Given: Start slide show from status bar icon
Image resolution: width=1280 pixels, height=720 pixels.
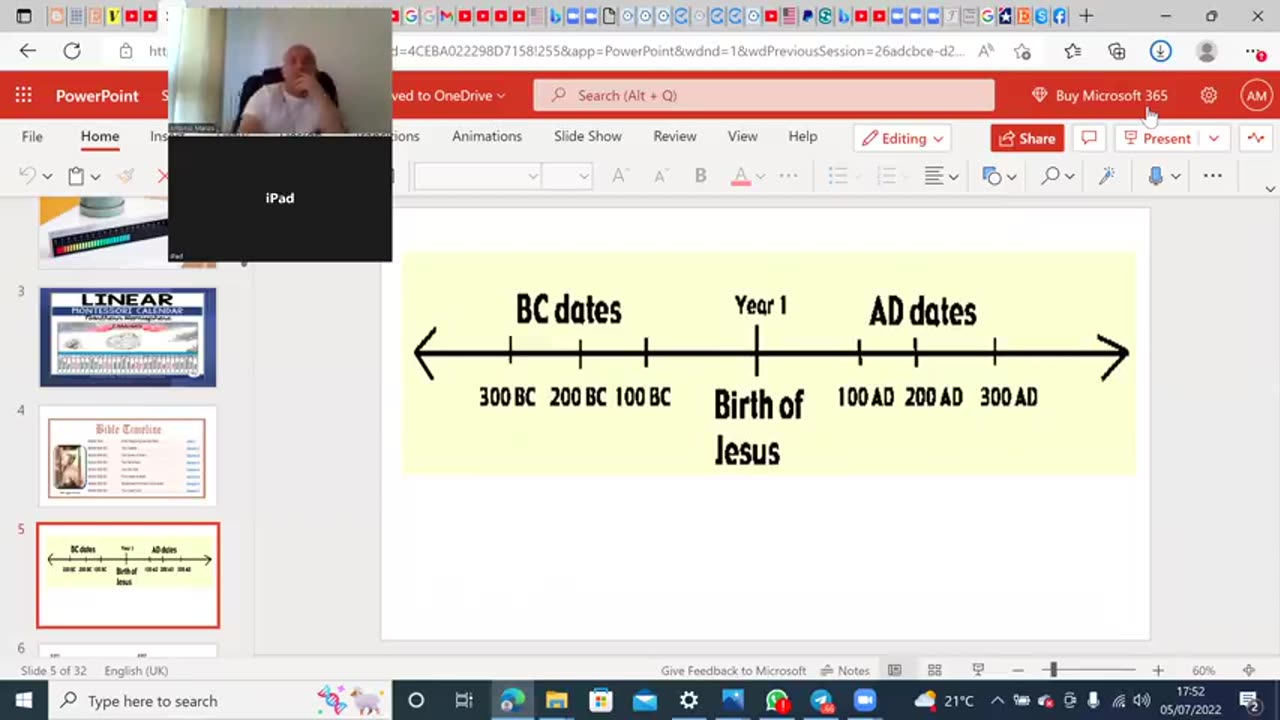Looking at the screenshot, I should 978,670.
